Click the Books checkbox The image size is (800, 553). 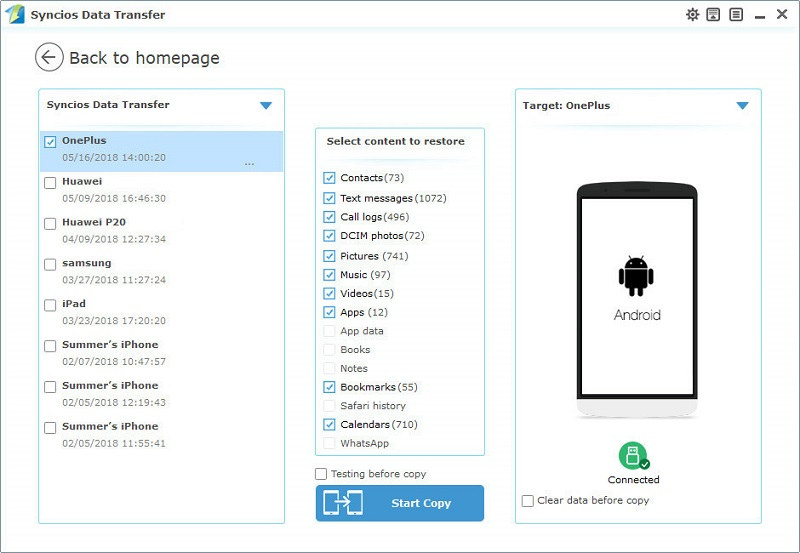click(x=329, y=350)
